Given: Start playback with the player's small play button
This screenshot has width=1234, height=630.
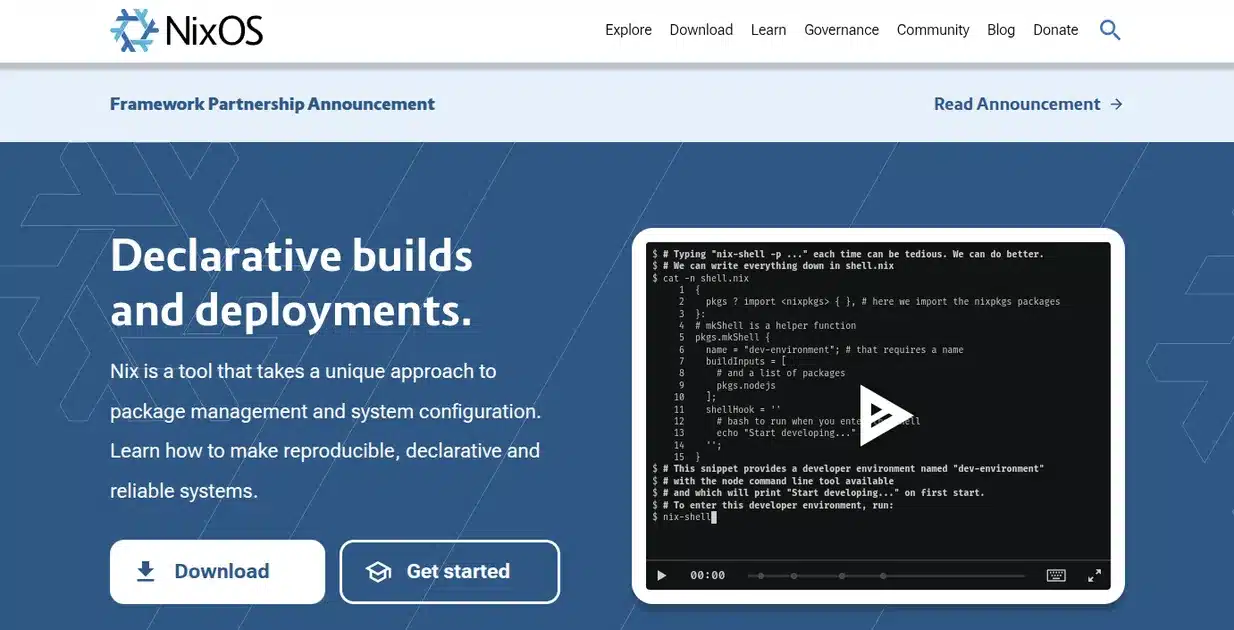Looking at the screenshot, I should pos(661,575).
